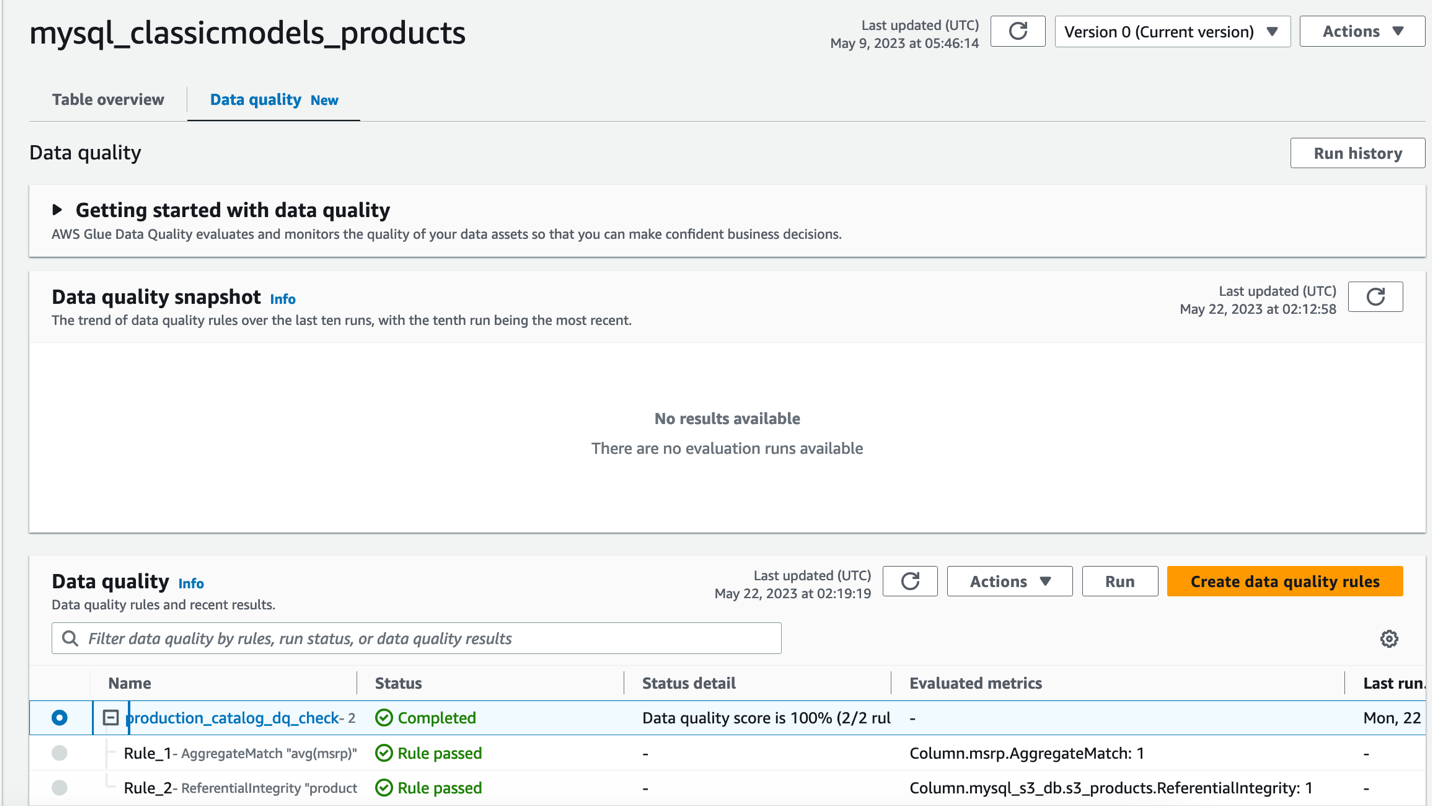The width and height of the screenshot is (1432, 806).
Task: Select the Rule_2 radio button
Action: [x=60, y=788]
